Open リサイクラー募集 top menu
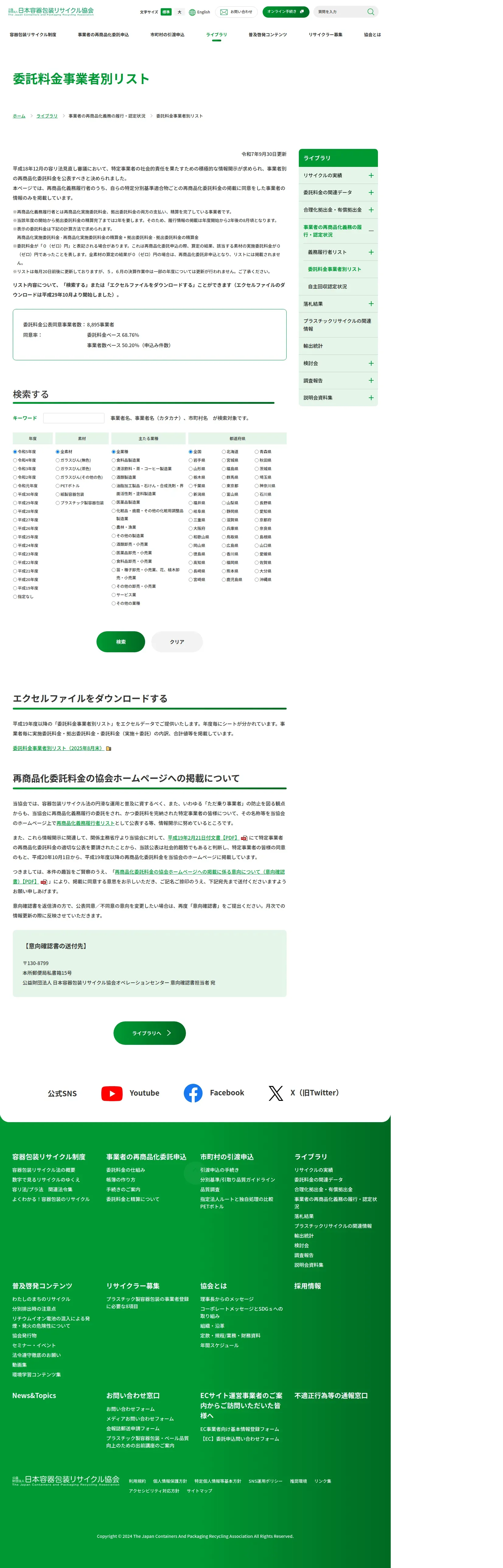 coord(325,35)
